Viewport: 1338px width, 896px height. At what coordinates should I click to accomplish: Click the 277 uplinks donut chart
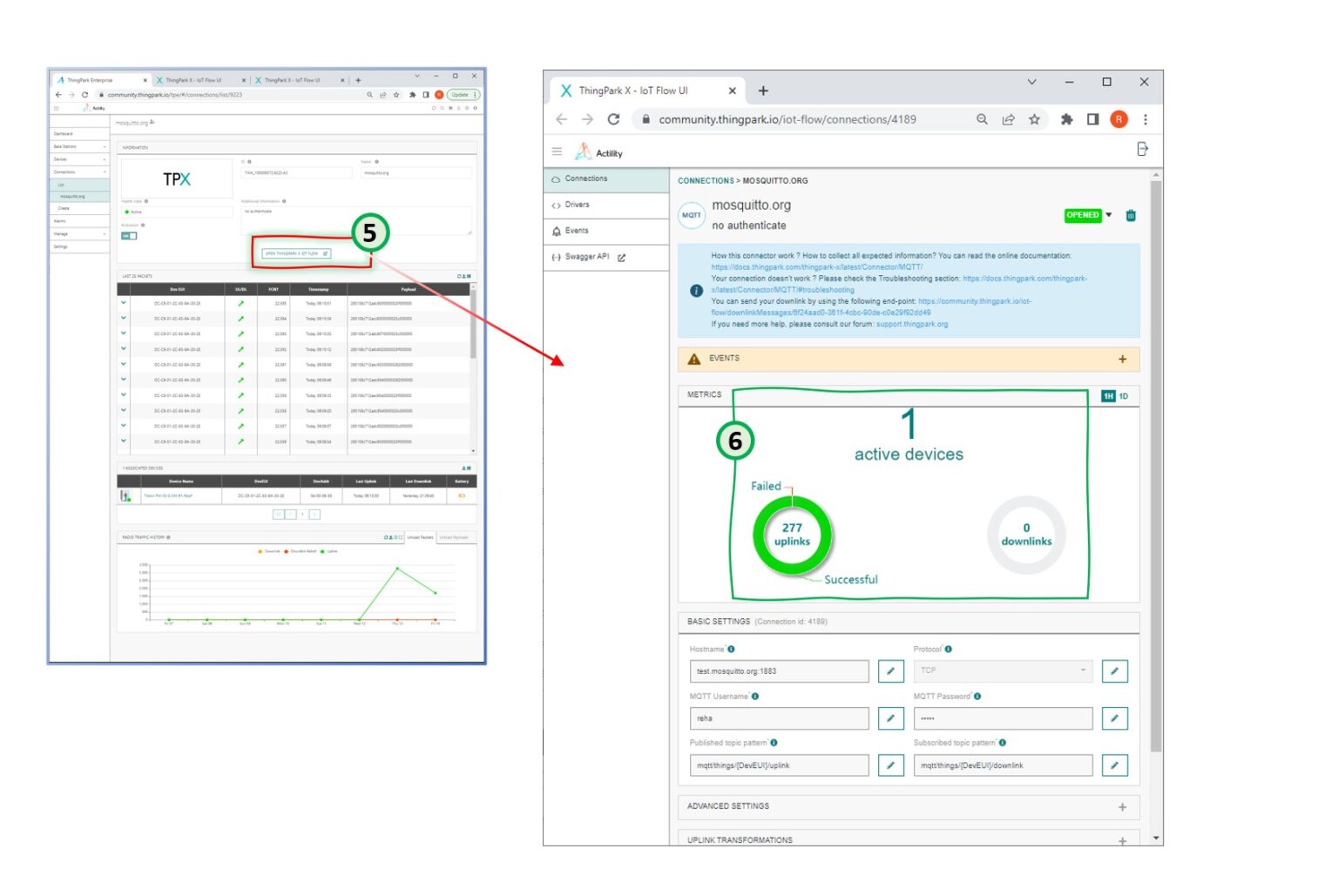click(x=792, y=536)
